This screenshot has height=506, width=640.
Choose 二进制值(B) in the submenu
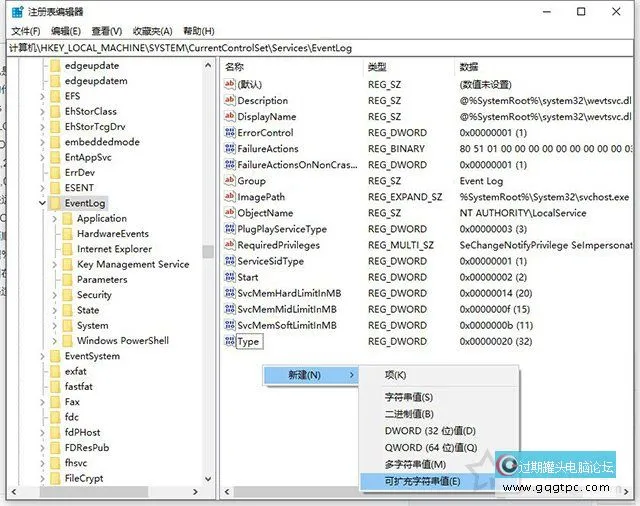[x=439, y=414]
